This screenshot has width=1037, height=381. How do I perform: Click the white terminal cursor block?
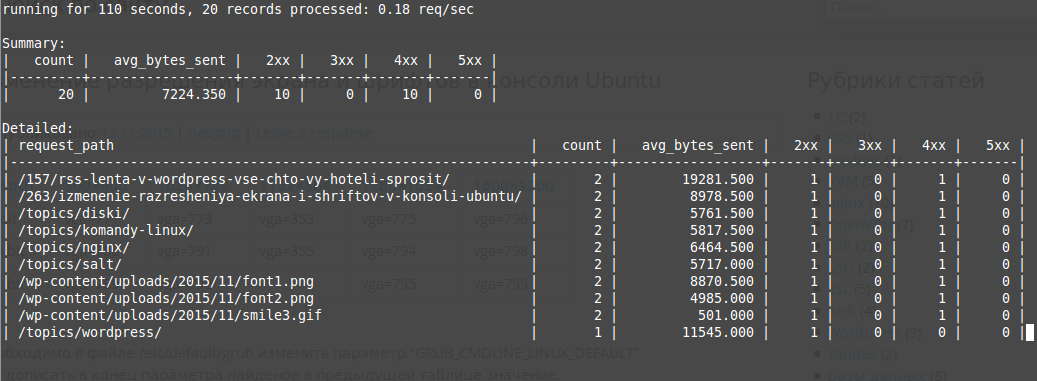click(x=1029, y=333)
